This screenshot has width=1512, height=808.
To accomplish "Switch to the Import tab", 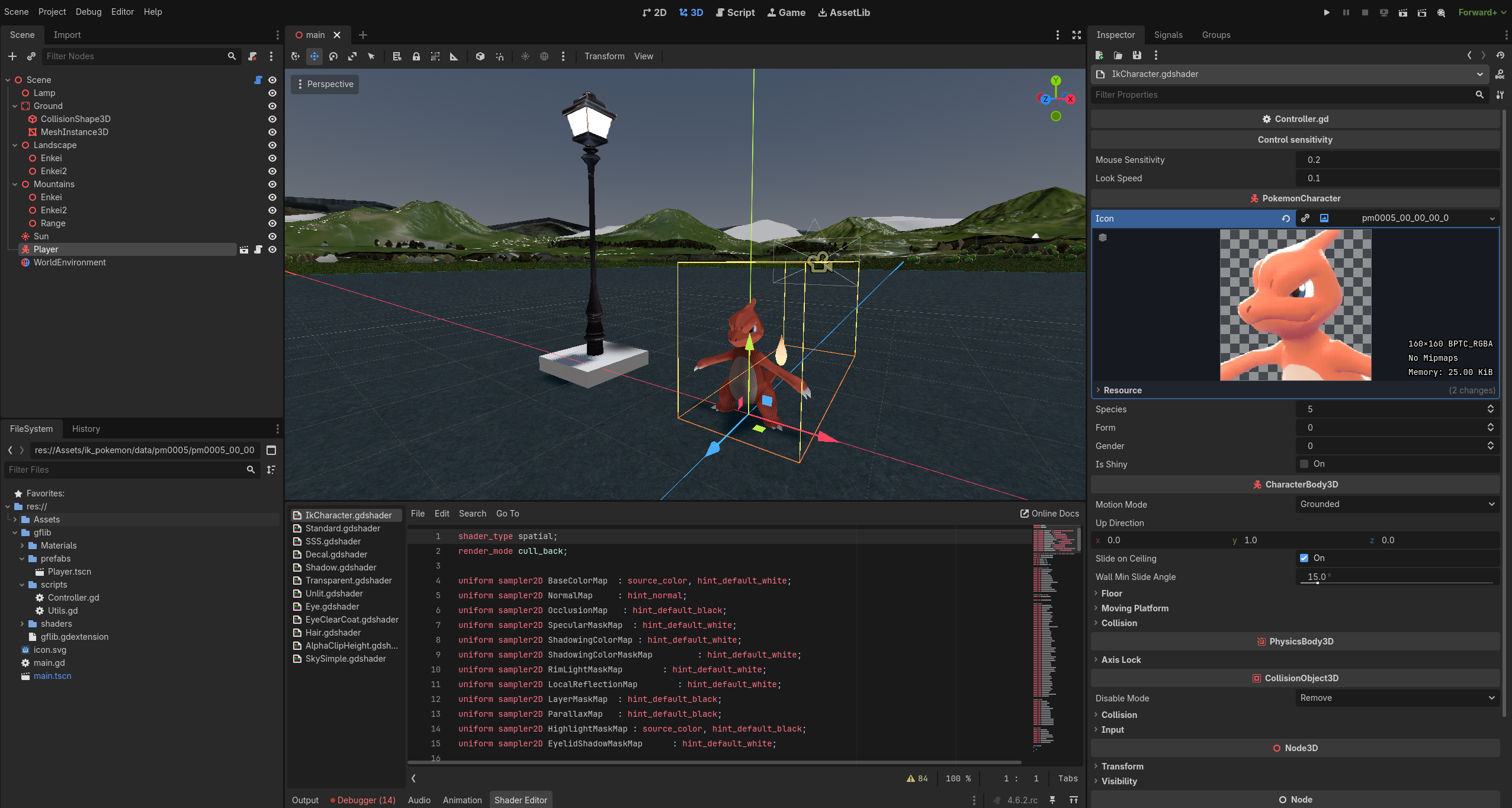I will (67, 35).
